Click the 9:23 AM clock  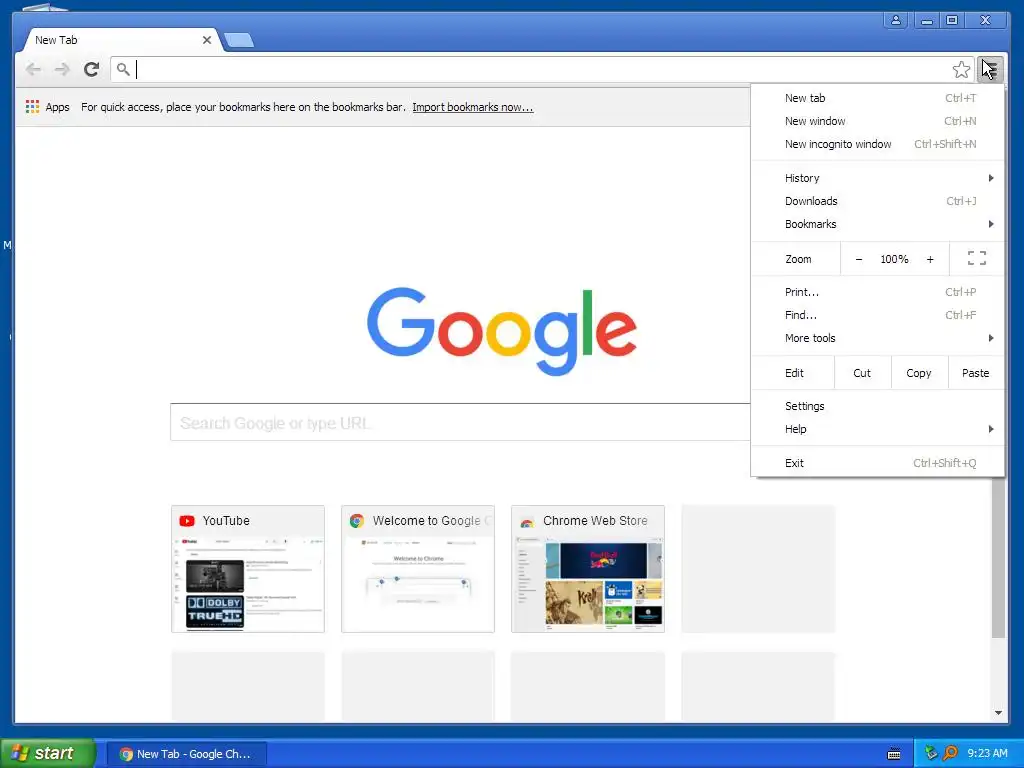[x=987, y=754]
